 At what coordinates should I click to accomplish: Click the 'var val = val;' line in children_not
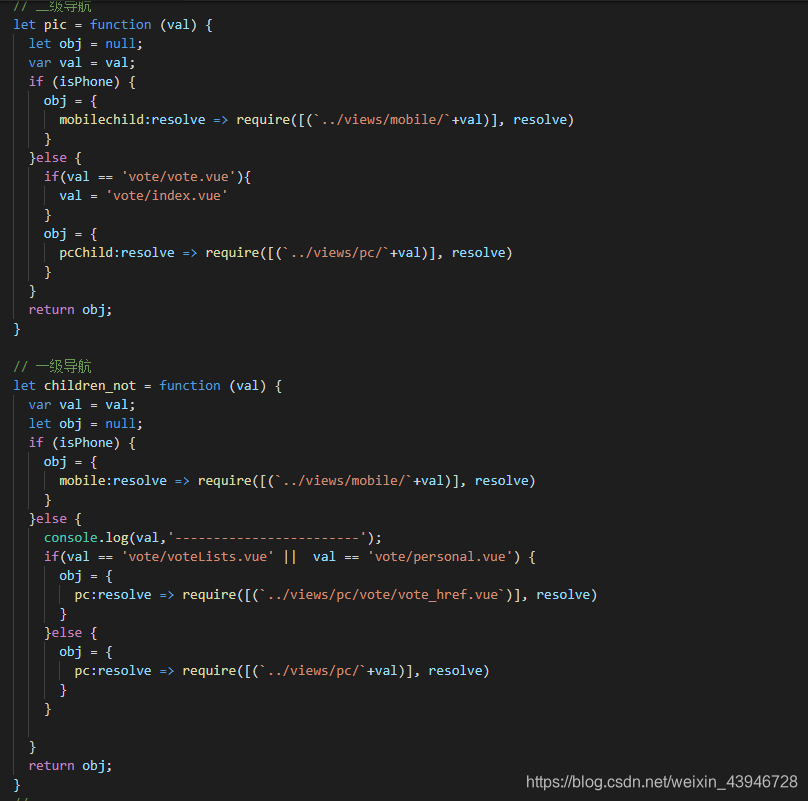click(x=82, y=405)
